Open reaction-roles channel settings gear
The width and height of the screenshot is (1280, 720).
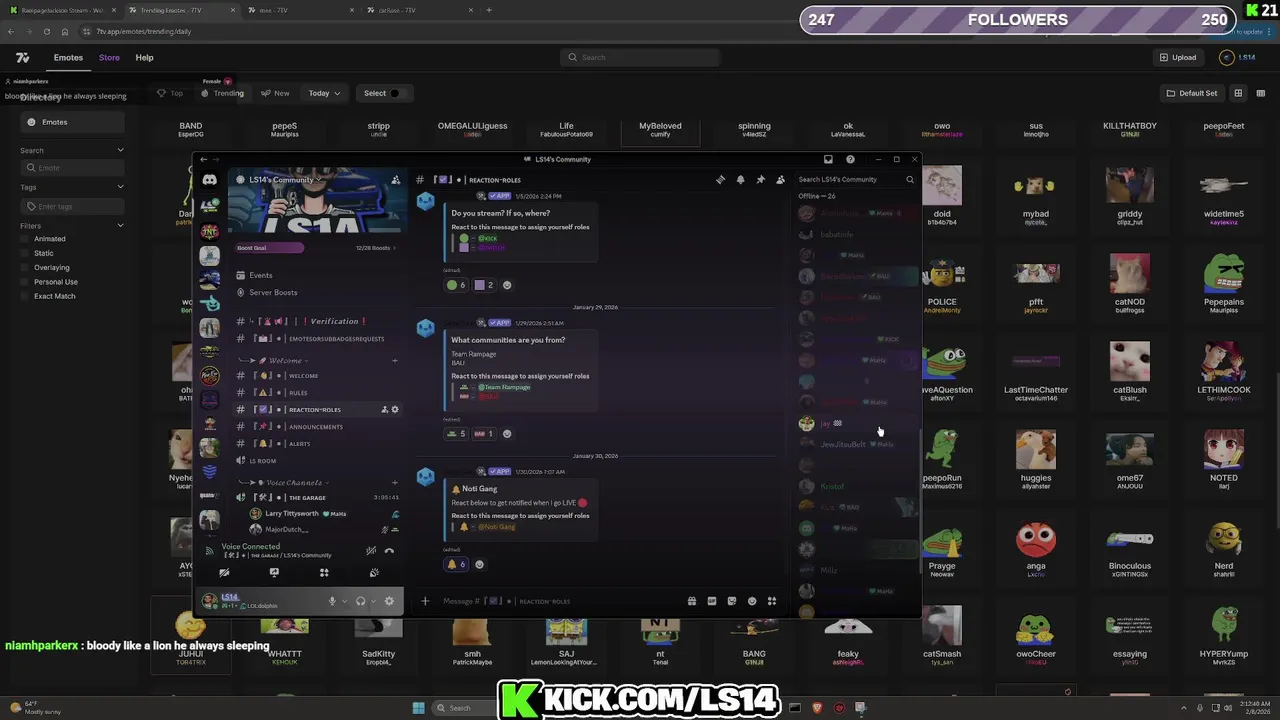[395, 410]
